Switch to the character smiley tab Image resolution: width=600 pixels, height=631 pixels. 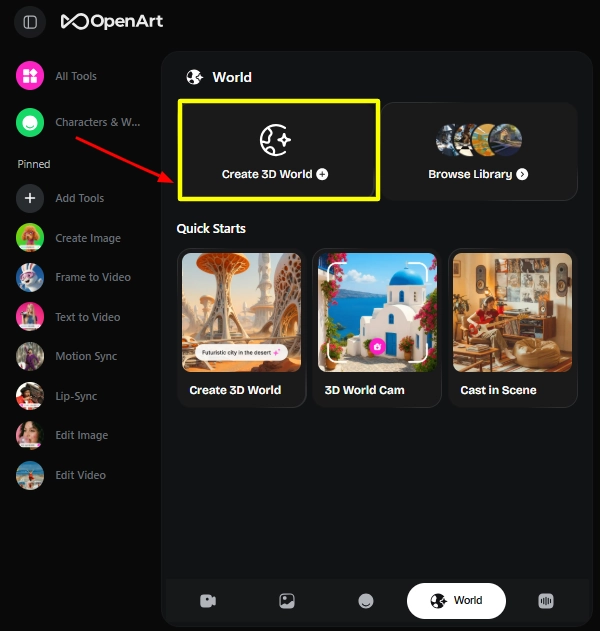click(x=366, y=601)
